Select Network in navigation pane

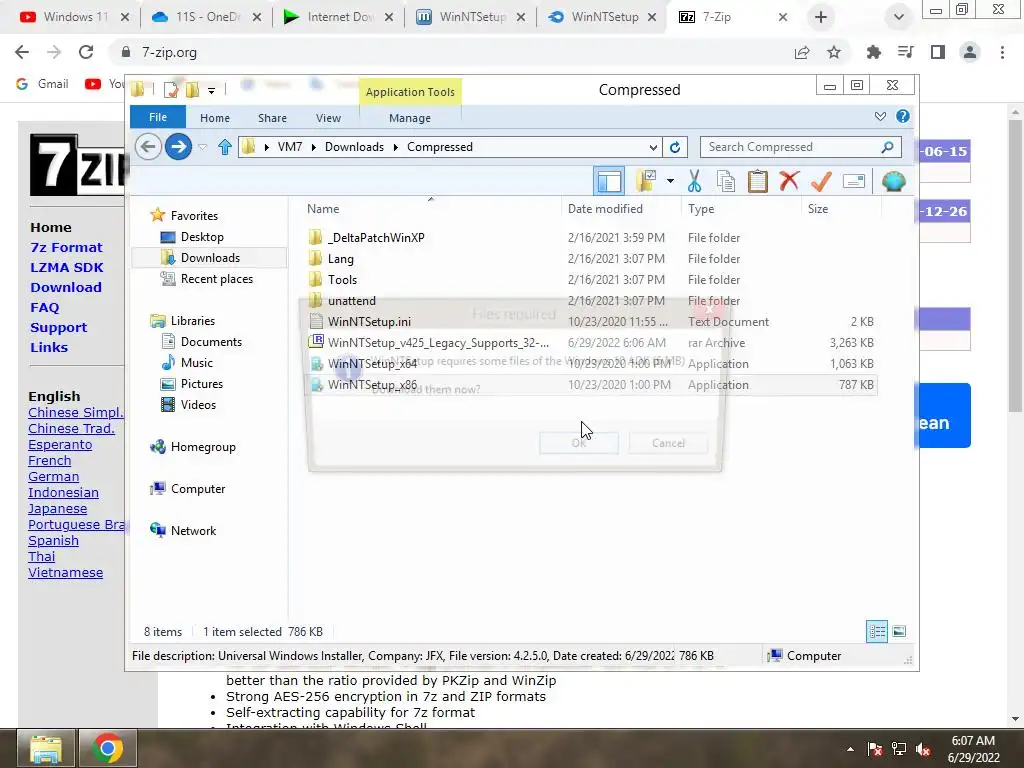193,531
